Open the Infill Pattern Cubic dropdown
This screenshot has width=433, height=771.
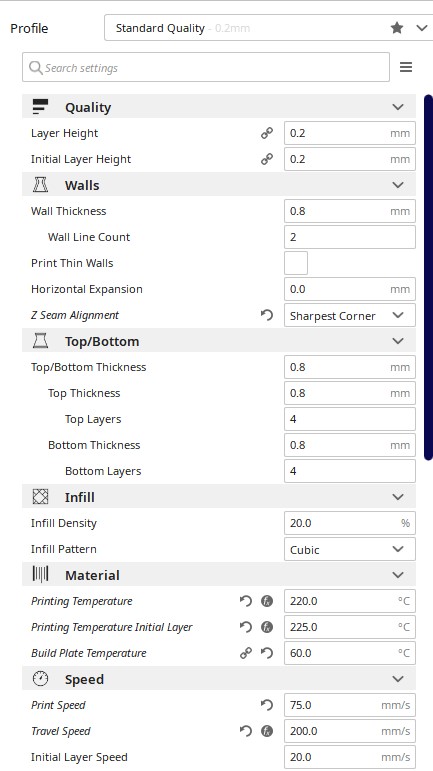(349, 549)
